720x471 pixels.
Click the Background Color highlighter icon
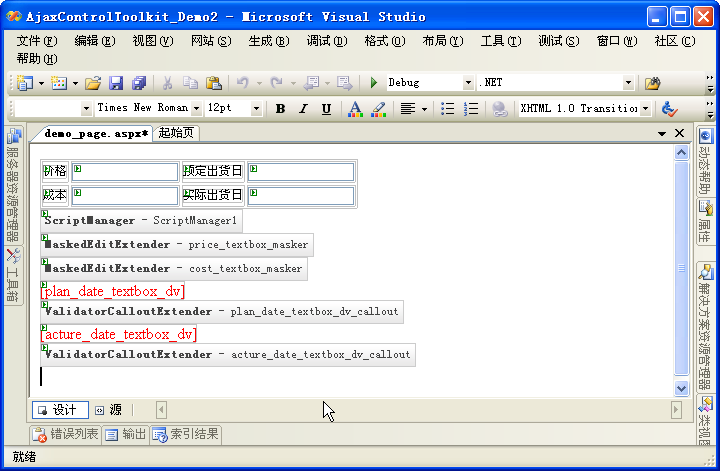(378, 109)
